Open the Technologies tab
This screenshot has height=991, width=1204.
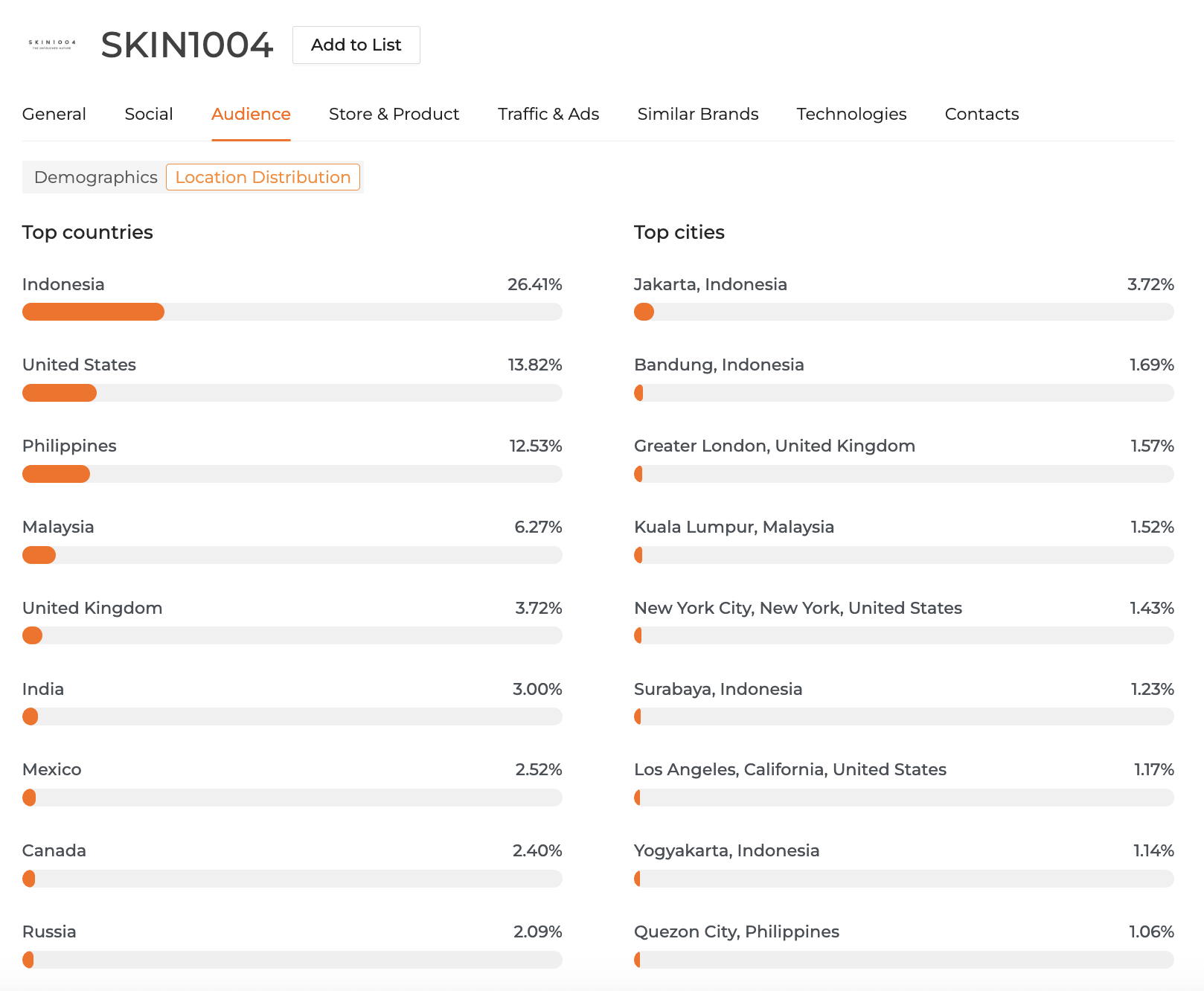[x=851, y=114]
